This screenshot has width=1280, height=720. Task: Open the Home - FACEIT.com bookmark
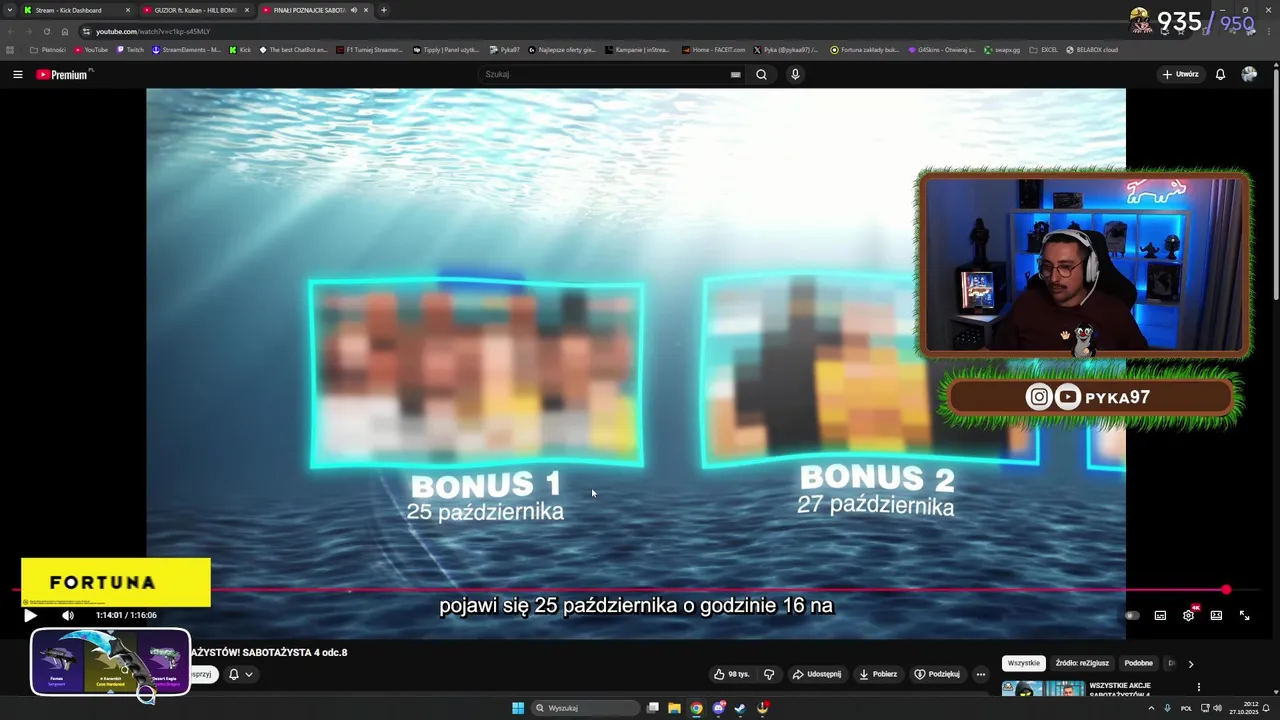coord(713,49)
